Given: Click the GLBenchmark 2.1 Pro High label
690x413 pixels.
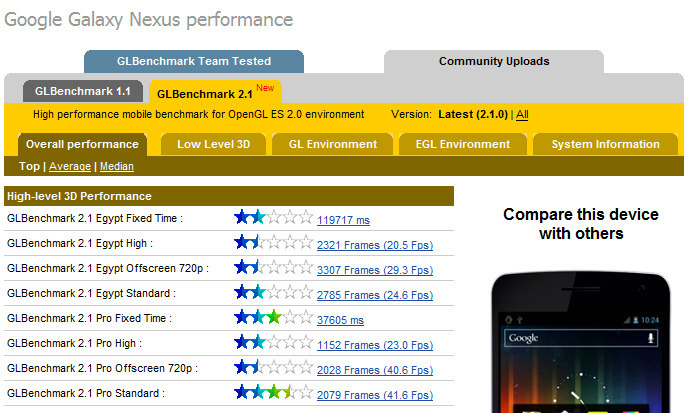Looking at the screenshot, I should [x=74, y=344].
